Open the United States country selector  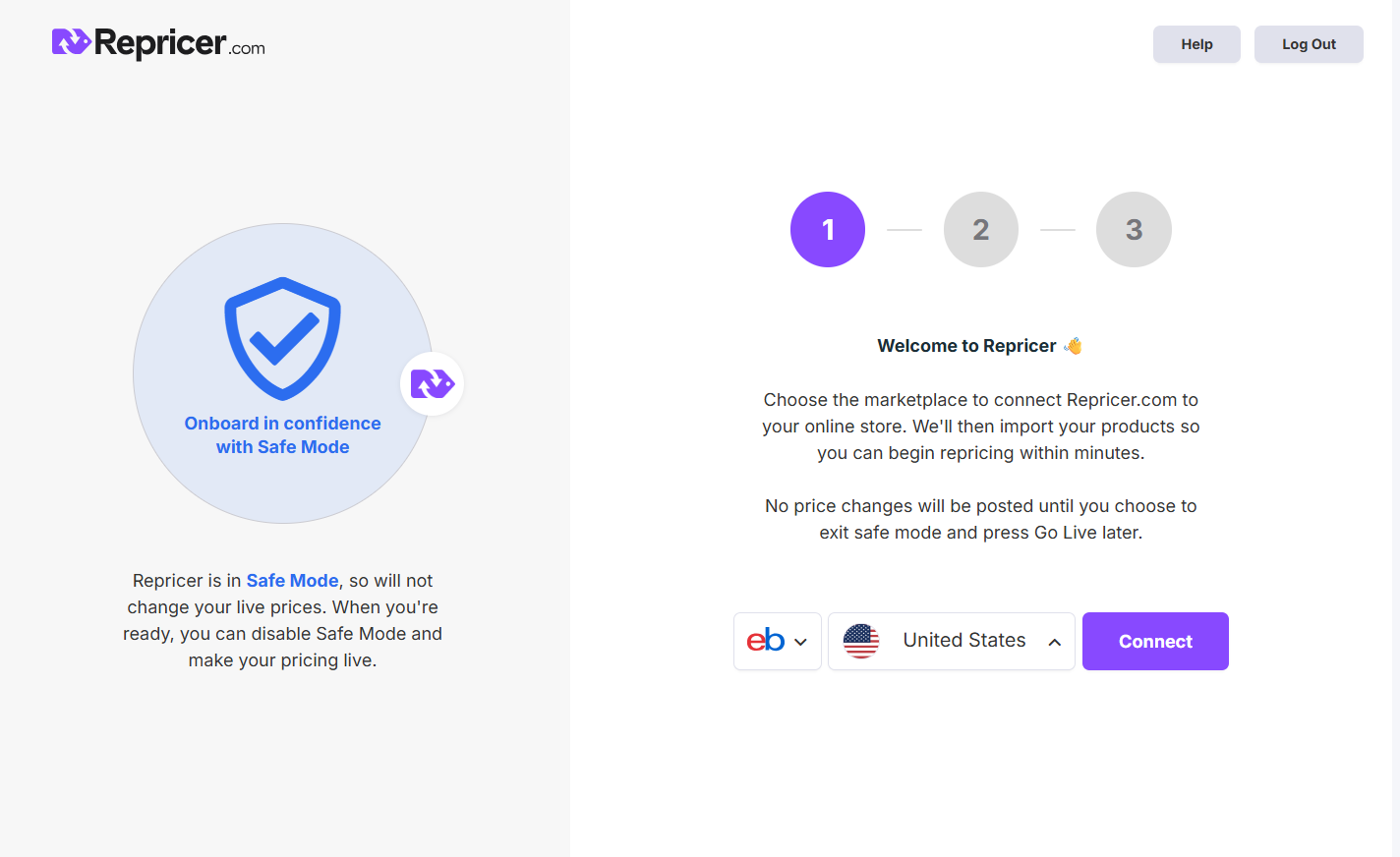point(963,641)
